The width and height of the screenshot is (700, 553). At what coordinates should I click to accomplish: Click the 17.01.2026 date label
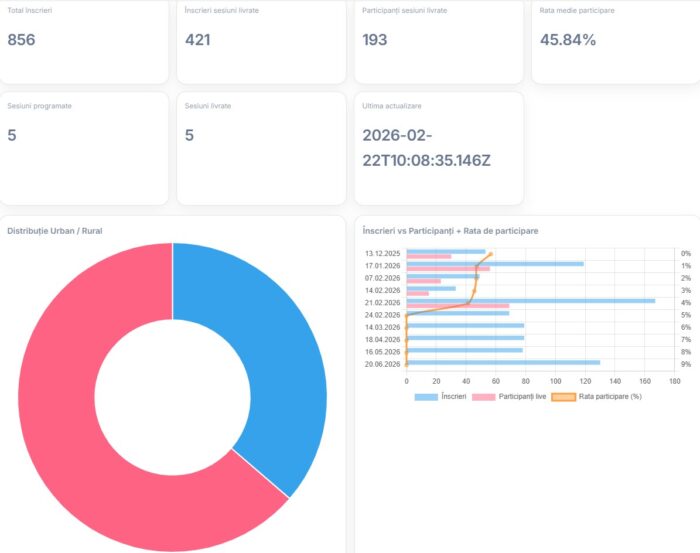[382, 266]
